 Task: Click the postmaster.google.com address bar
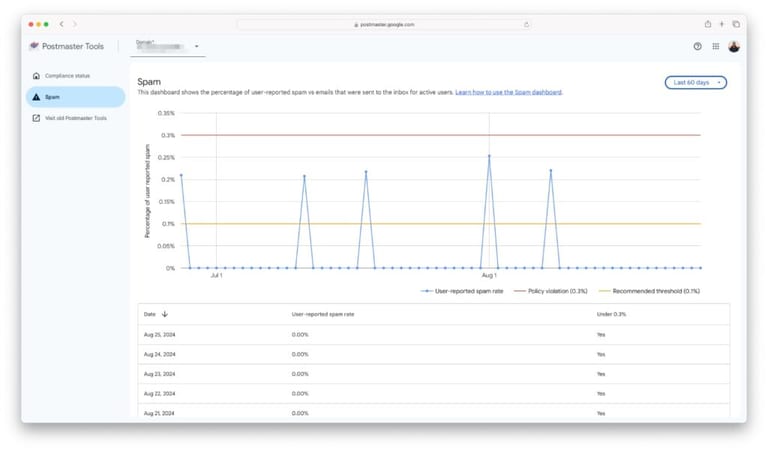tap(384, 24)
